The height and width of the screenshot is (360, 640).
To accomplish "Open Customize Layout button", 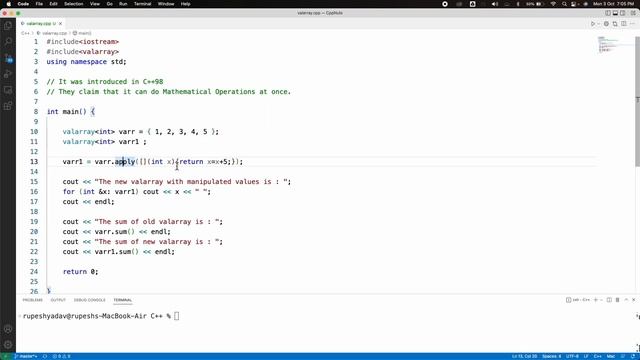I will pos(633,13).
